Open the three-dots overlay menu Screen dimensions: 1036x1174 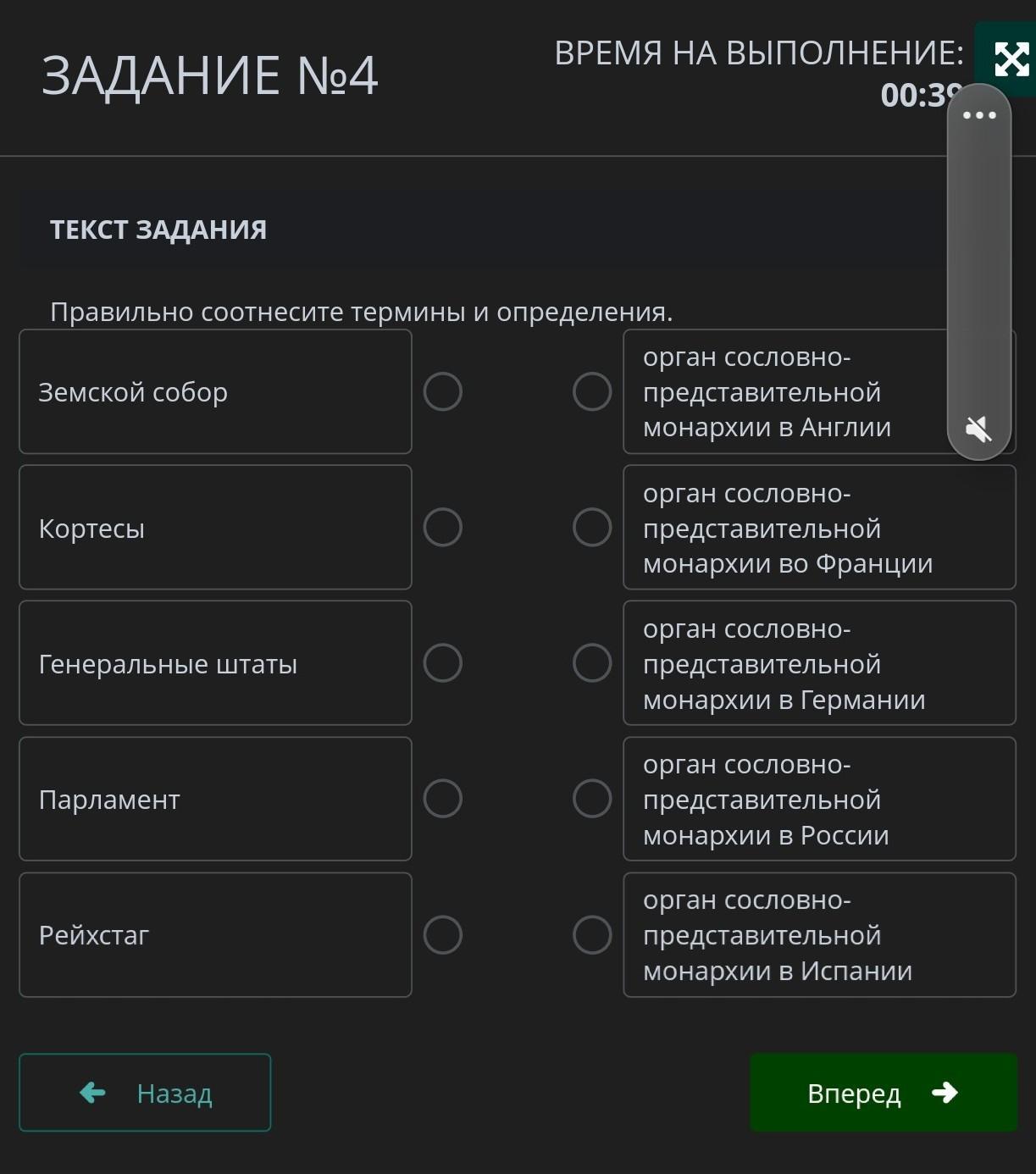[979, 115]
